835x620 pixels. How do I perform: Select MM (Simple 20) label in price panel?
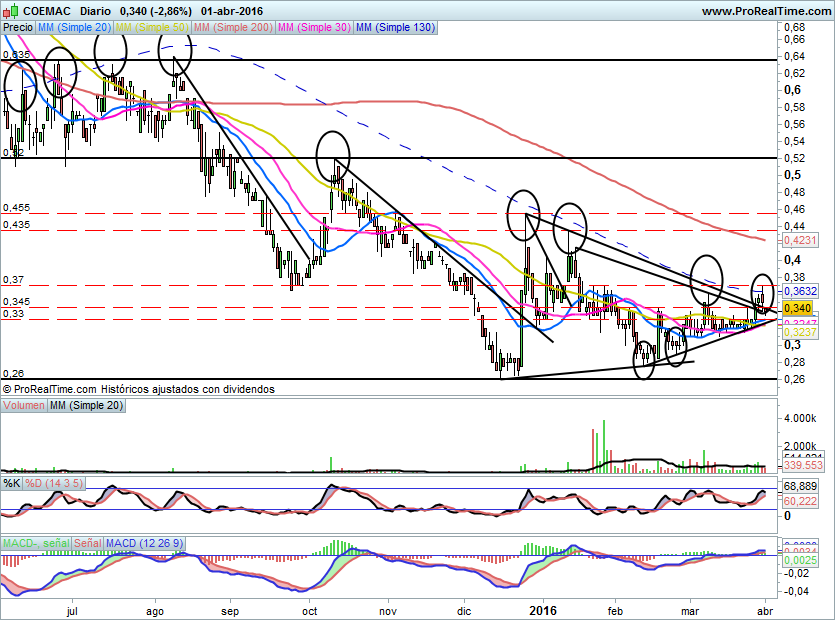[75, 27]
